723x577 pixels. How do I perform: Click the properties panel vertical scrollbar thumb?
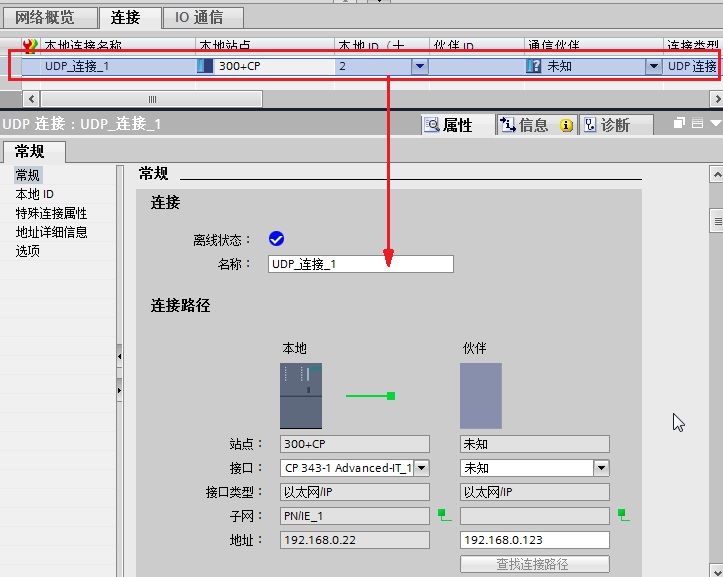pyautogui.click(x=716, y=221)
